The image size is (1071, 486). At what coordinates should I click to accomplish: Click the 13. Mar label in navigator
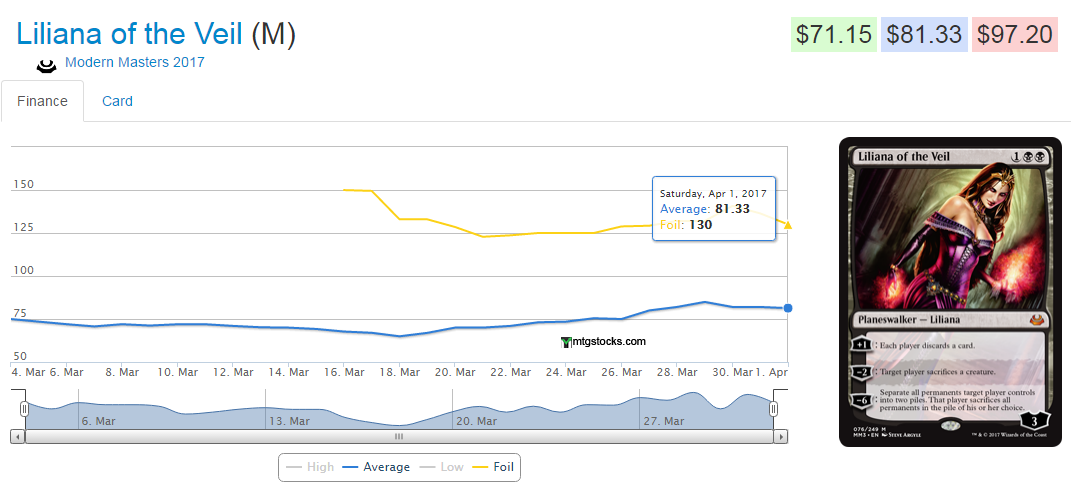point(289,421)
